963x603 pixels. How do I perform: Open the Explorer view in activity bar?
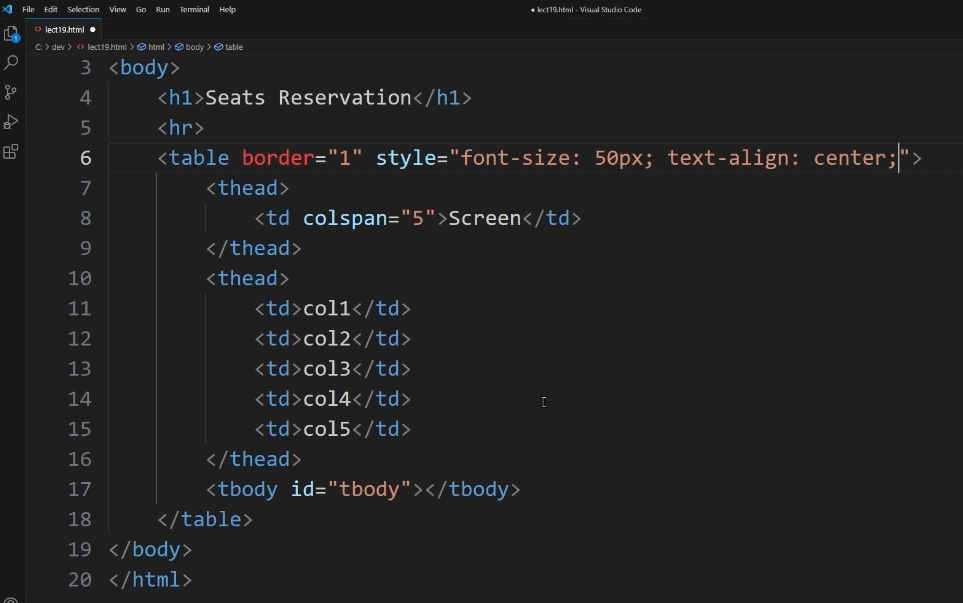[11, 34]
